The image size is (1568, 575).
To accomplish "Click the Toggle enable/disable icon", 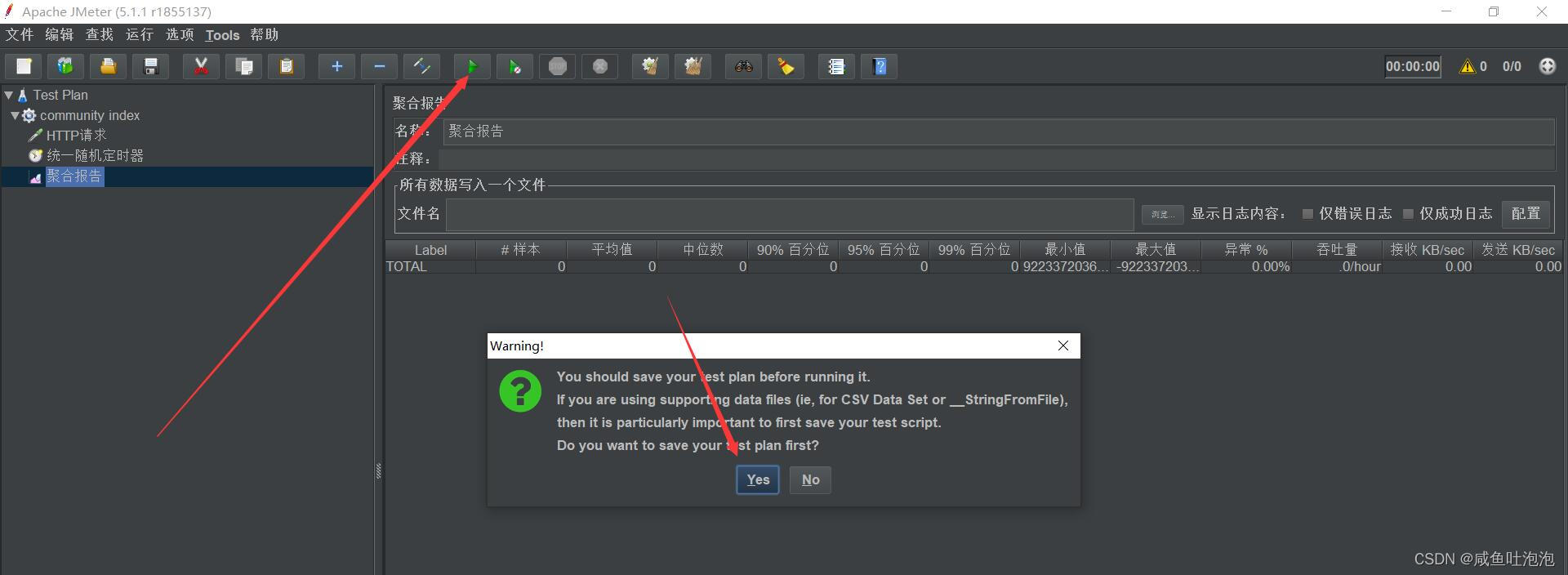I will [421, 66].
